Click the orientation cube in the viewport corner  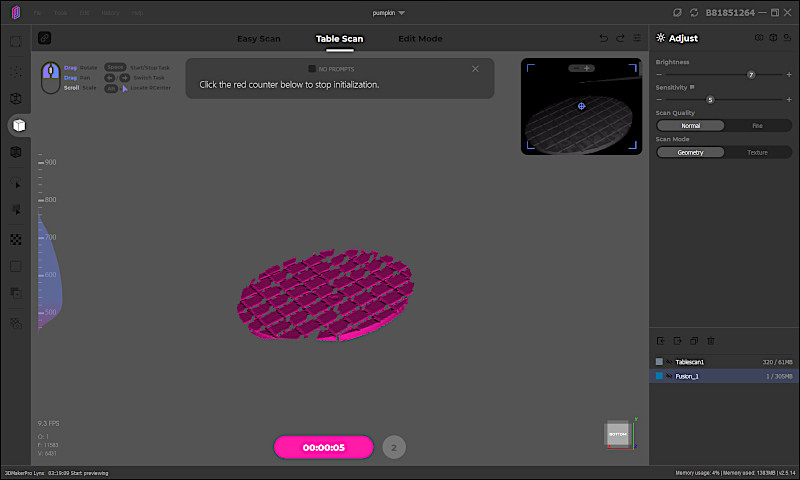618,434
